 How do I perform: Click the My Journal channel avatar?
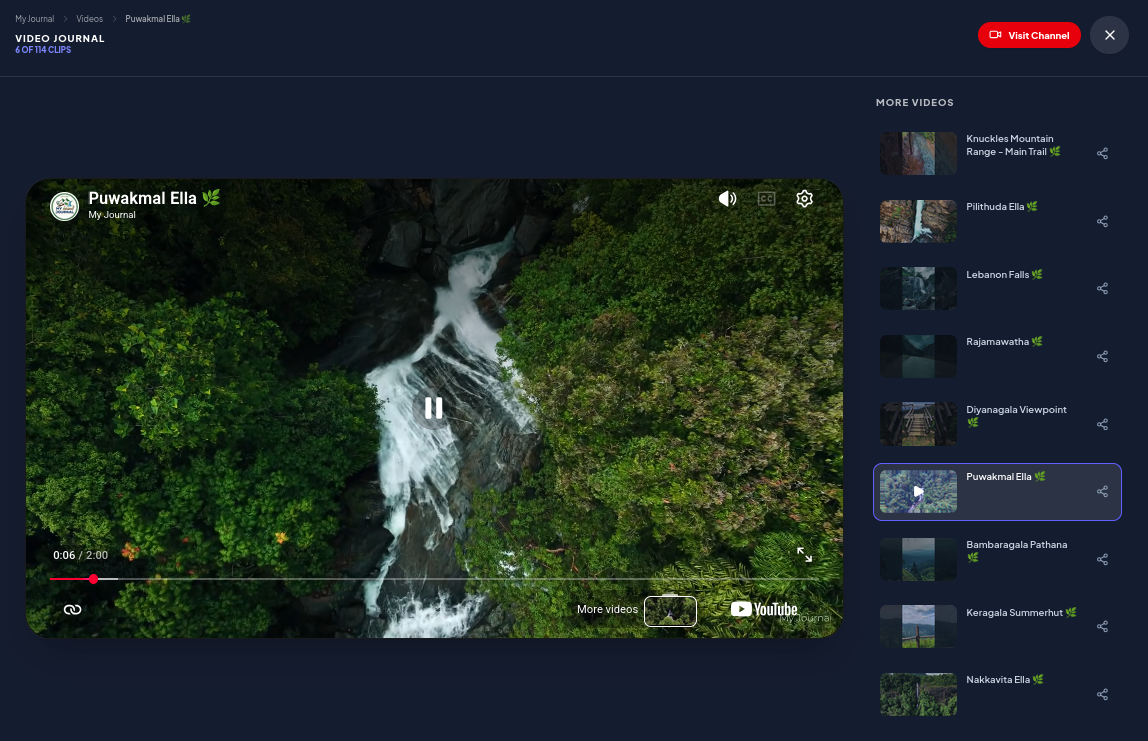click(x=64, y=206)
